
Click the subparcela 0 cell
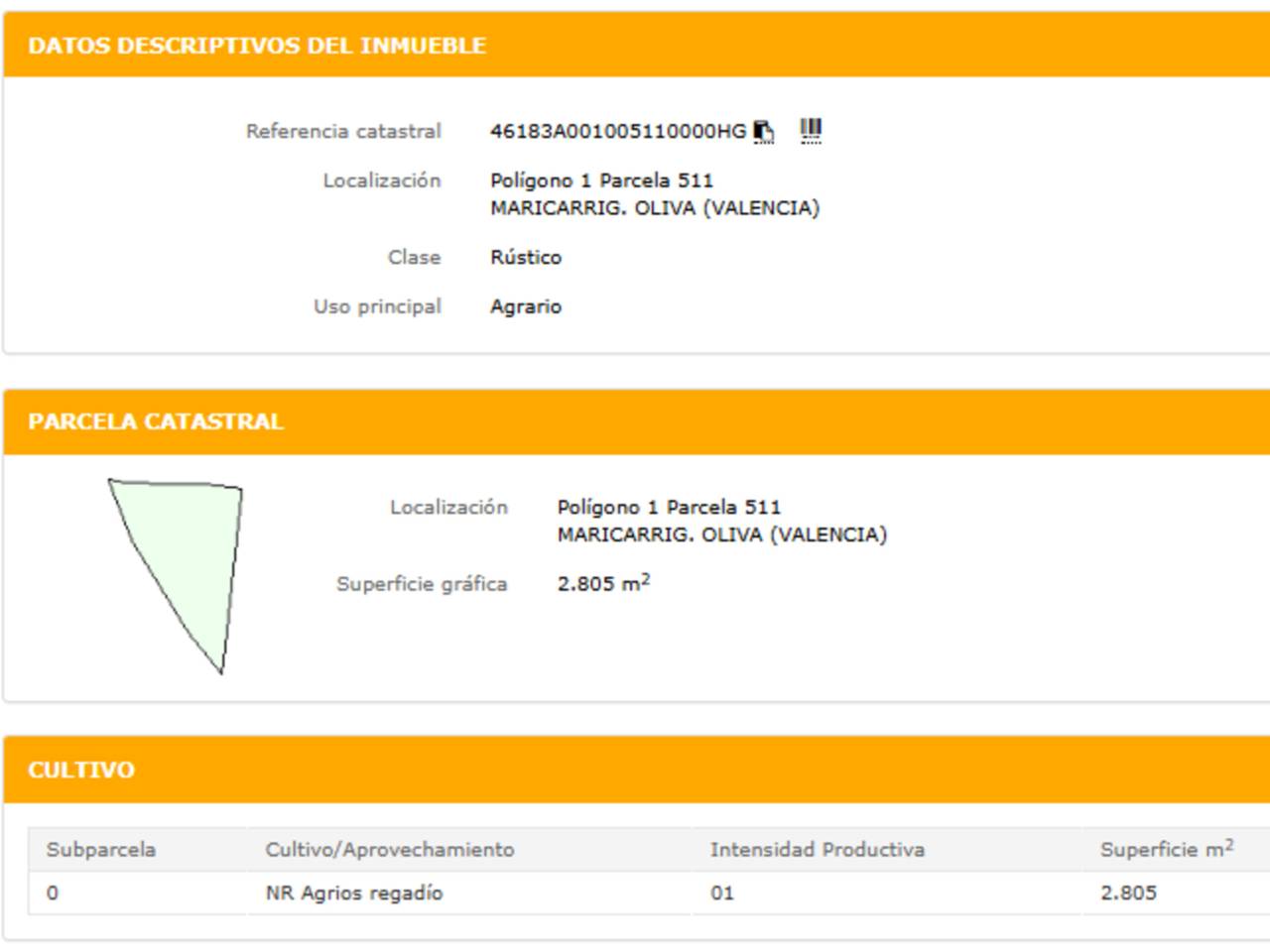(x=53, y=892)
